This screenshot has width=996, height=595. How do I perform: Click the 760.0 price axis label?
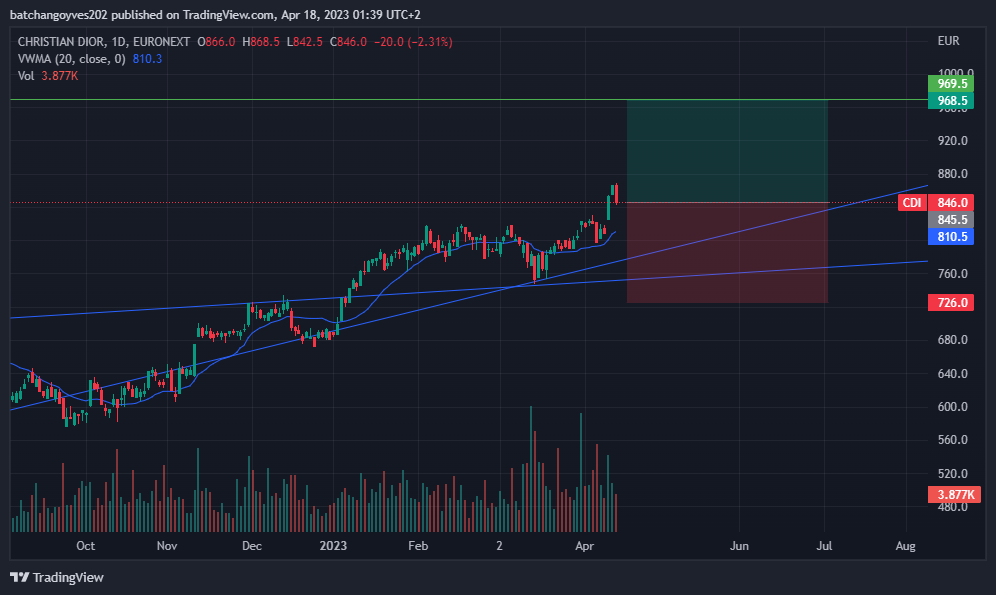pyautogui.click(x=953, y=274)
